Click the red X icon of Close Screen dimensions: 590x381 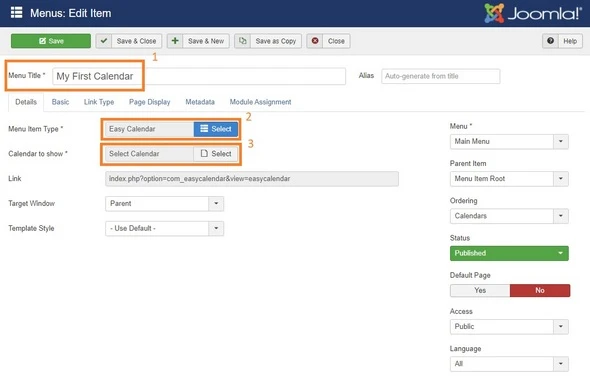pos(315,41)
